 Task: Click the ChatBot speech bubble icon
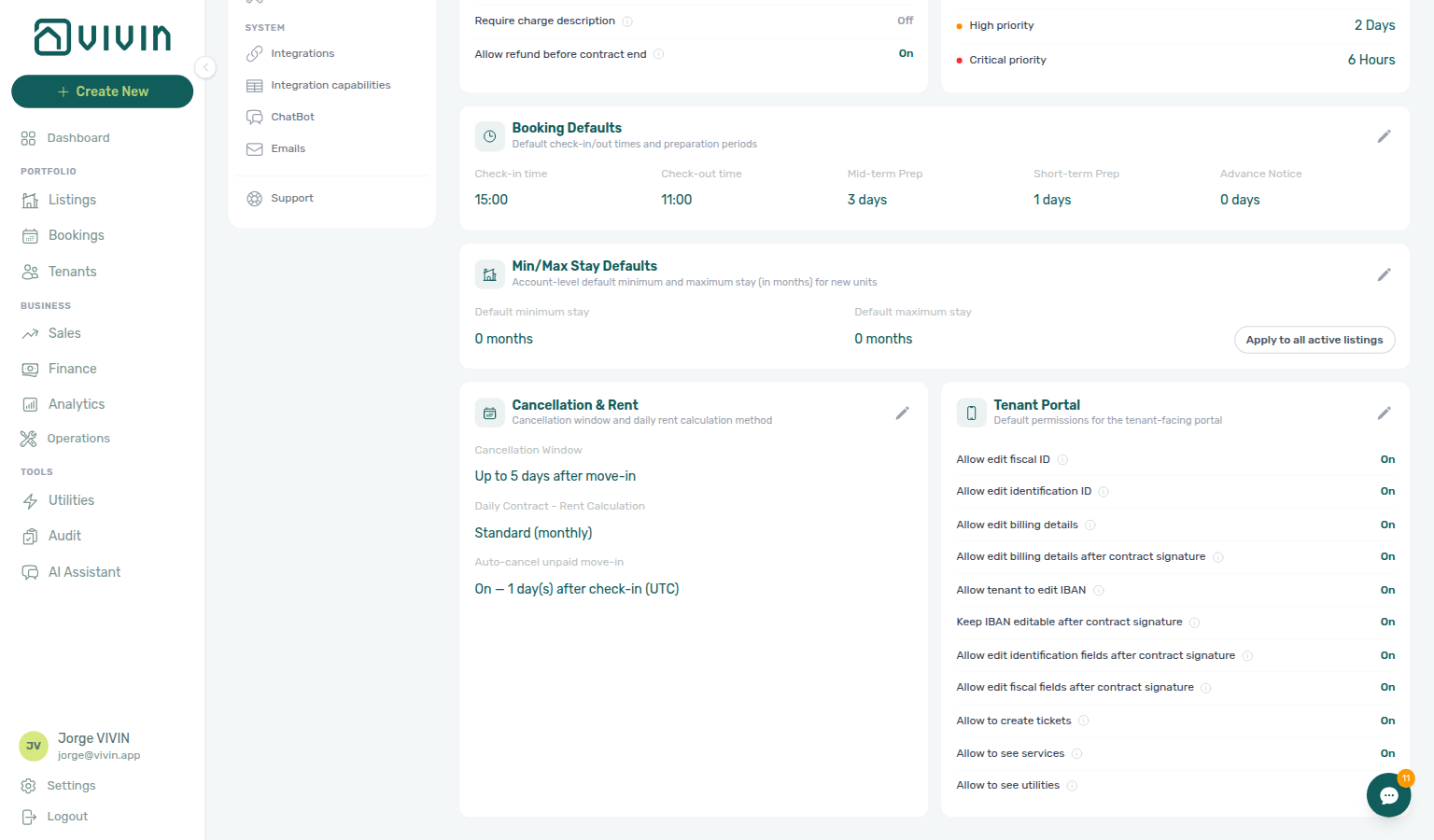pos(254,118)
